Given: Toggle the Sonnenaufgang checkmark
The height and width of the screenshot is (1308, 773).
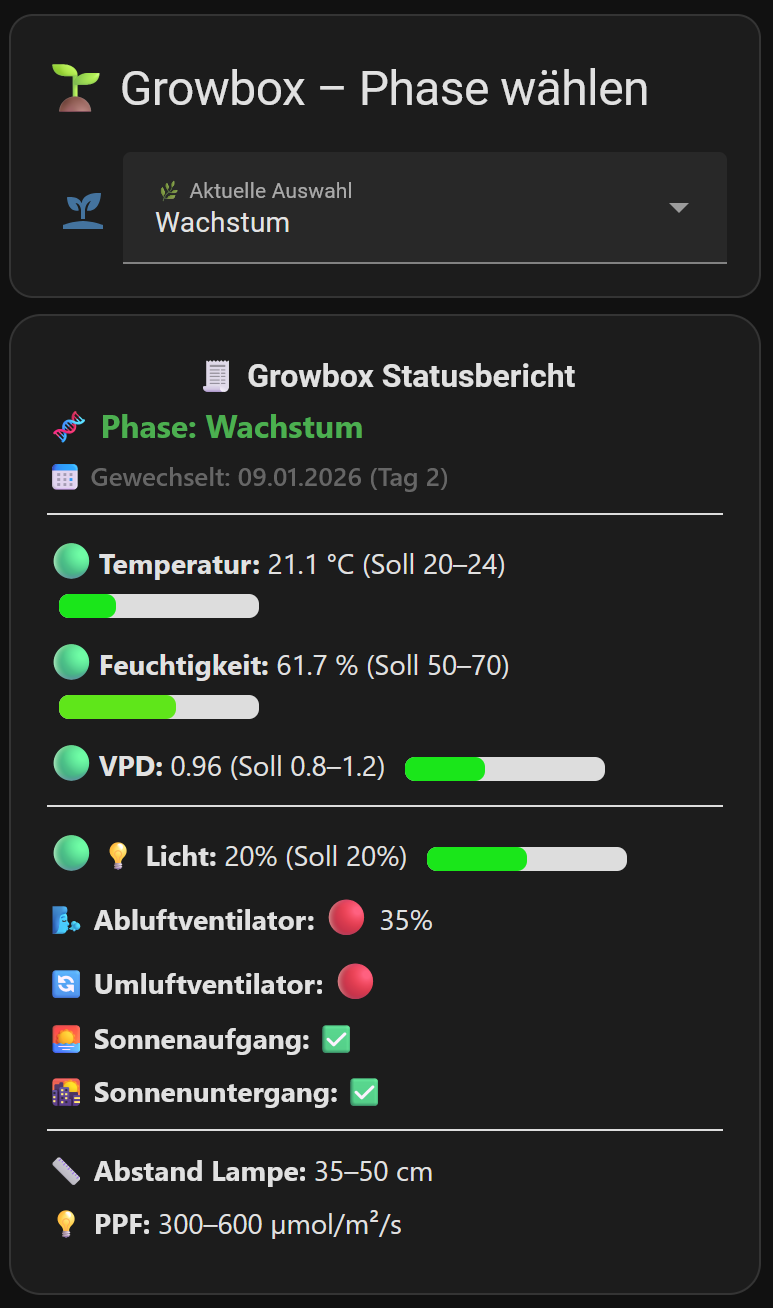Looking at the screenshot, I should pyautogui.click(x=336, y=1038).
